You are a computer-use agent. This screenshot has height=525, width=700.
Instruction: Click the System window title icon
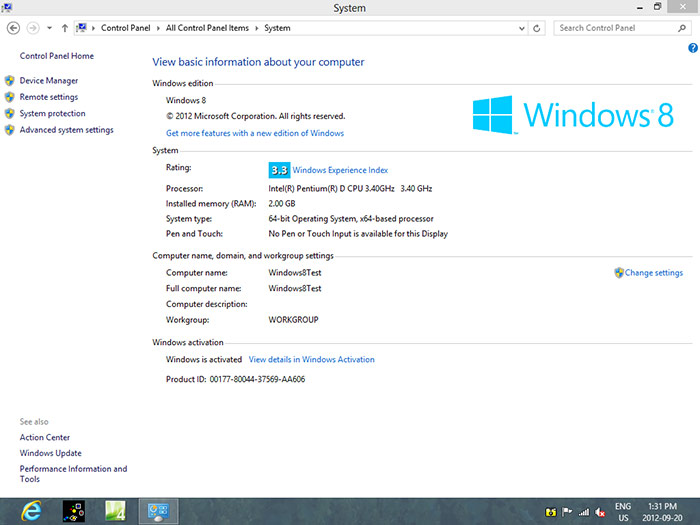coord(7,7)
